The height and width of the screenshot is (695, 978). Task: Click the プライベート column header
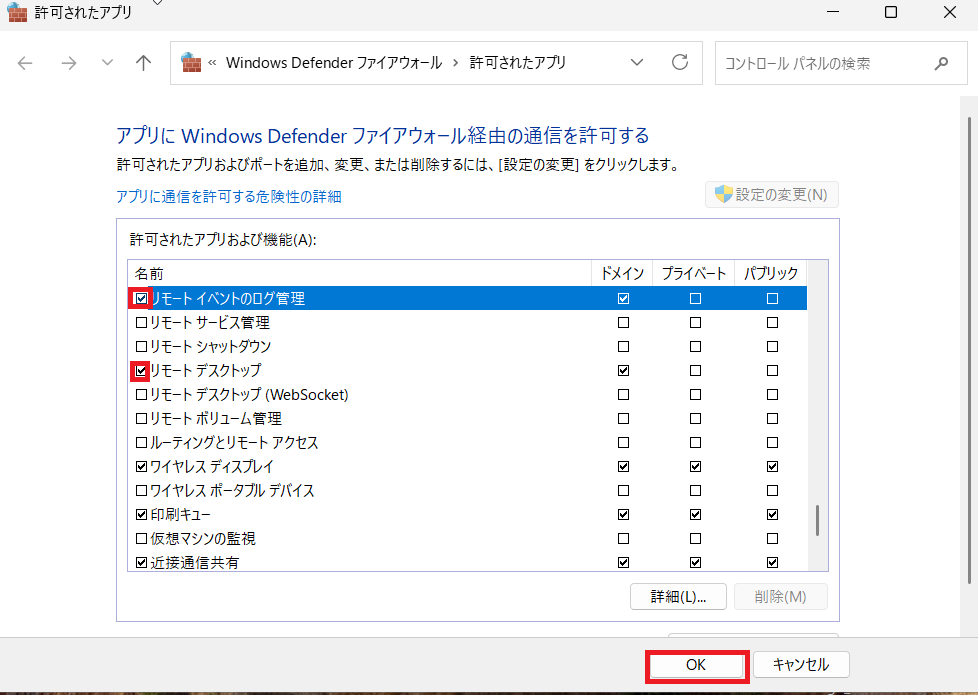click(x=694, y=273)
